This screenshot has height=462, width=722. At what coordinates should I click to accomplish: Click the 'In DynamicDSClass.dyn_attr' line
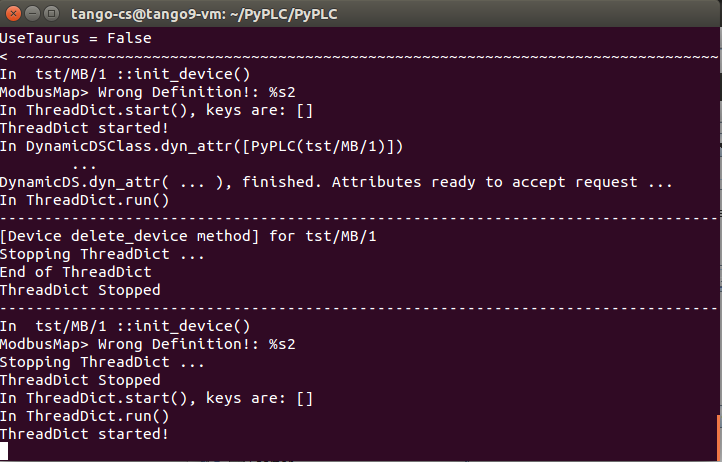click(202, 146)
